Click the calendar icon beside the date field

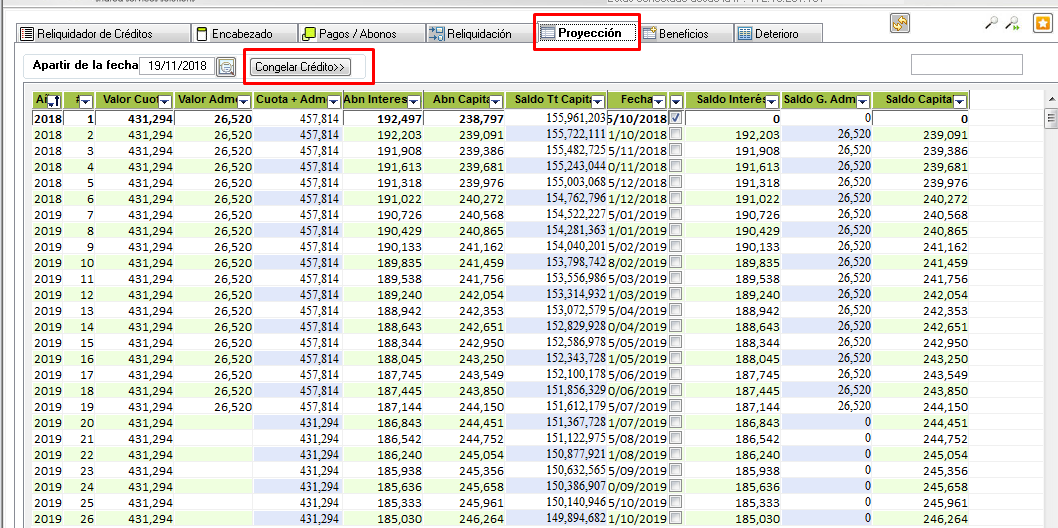pyautogui.click(x=226, y=67)
